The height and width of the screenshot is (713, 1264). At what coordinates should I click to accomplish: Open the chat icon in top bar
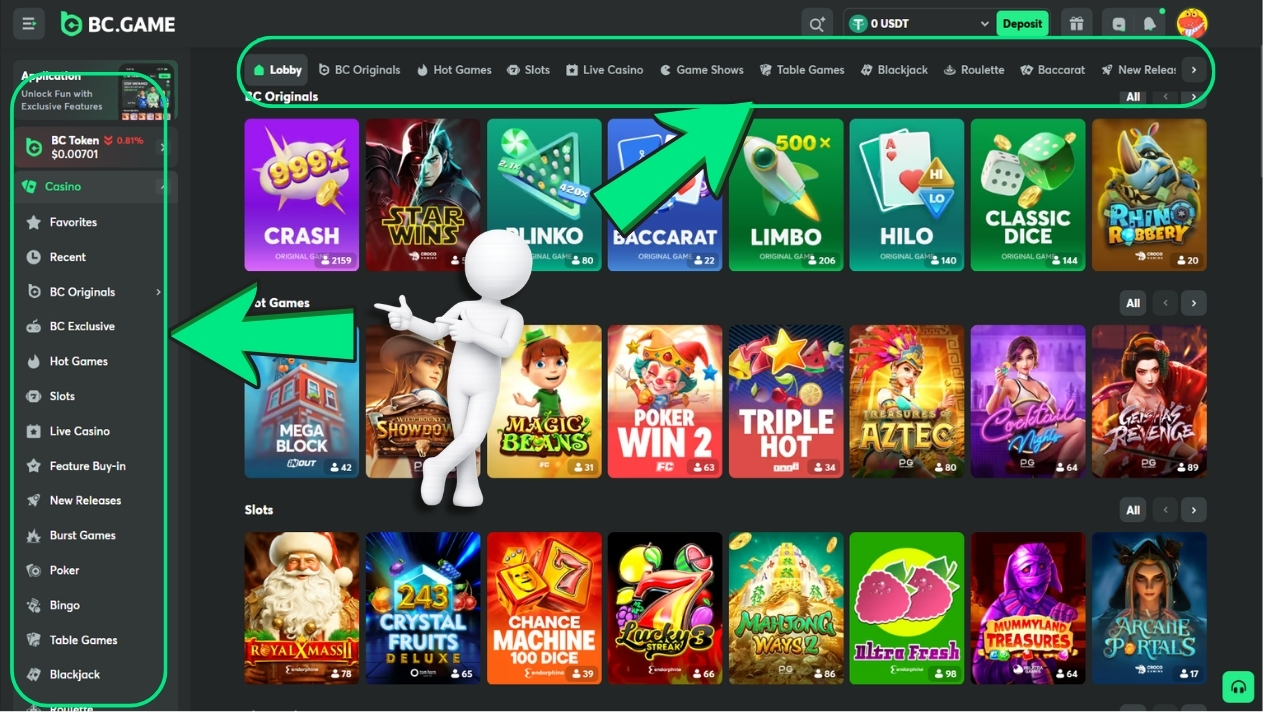1120,22
